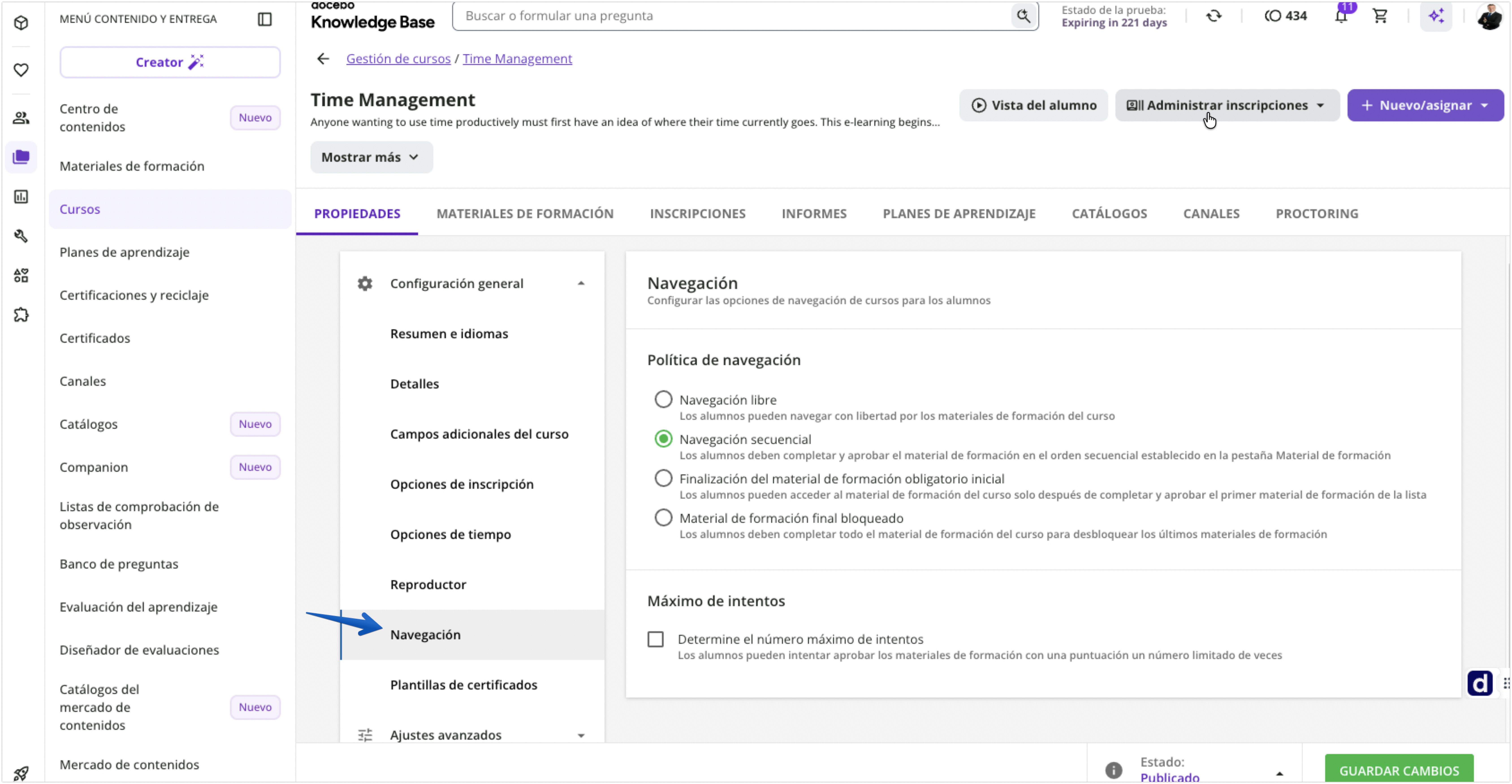This screenshot has height=784, width=1512.
Task: Click the coins counter 434
Action: click(1285, 16)
